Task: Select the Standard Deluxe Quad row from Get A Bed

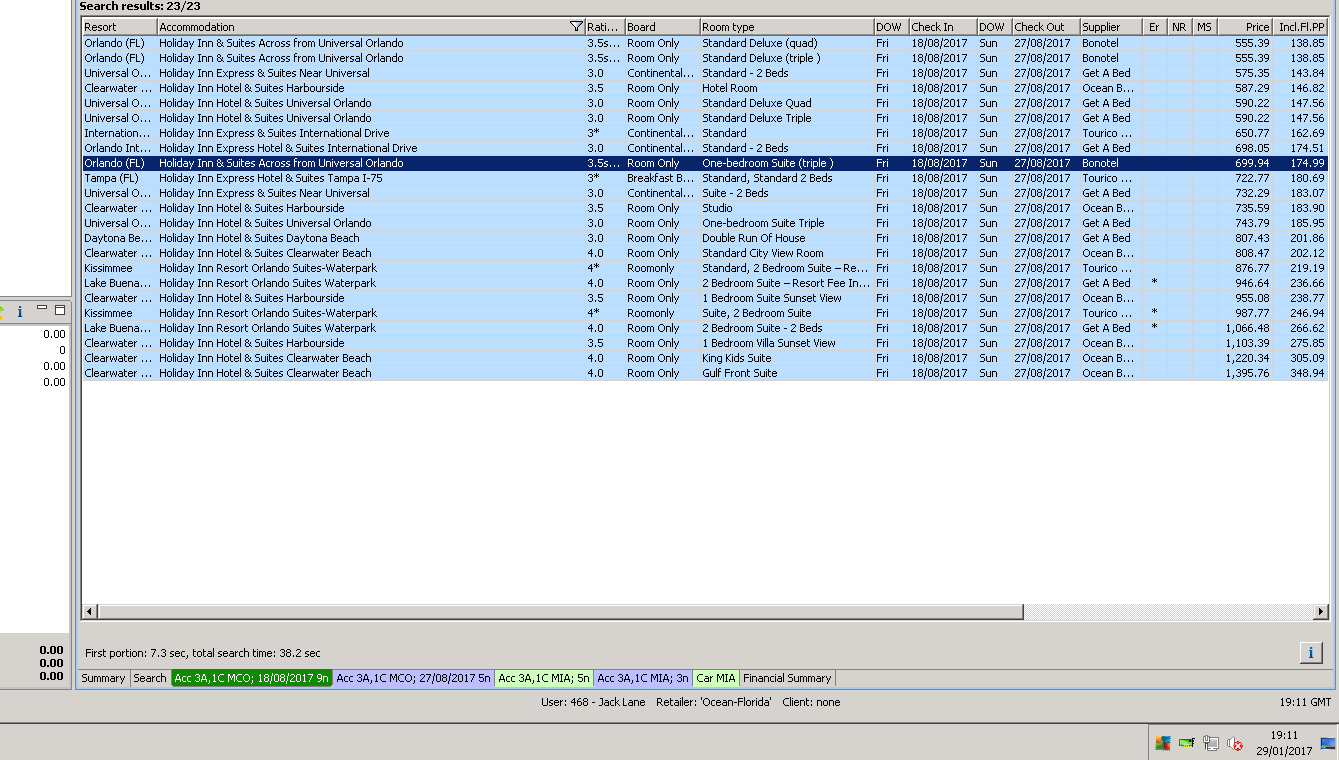Action: [705, 103]
